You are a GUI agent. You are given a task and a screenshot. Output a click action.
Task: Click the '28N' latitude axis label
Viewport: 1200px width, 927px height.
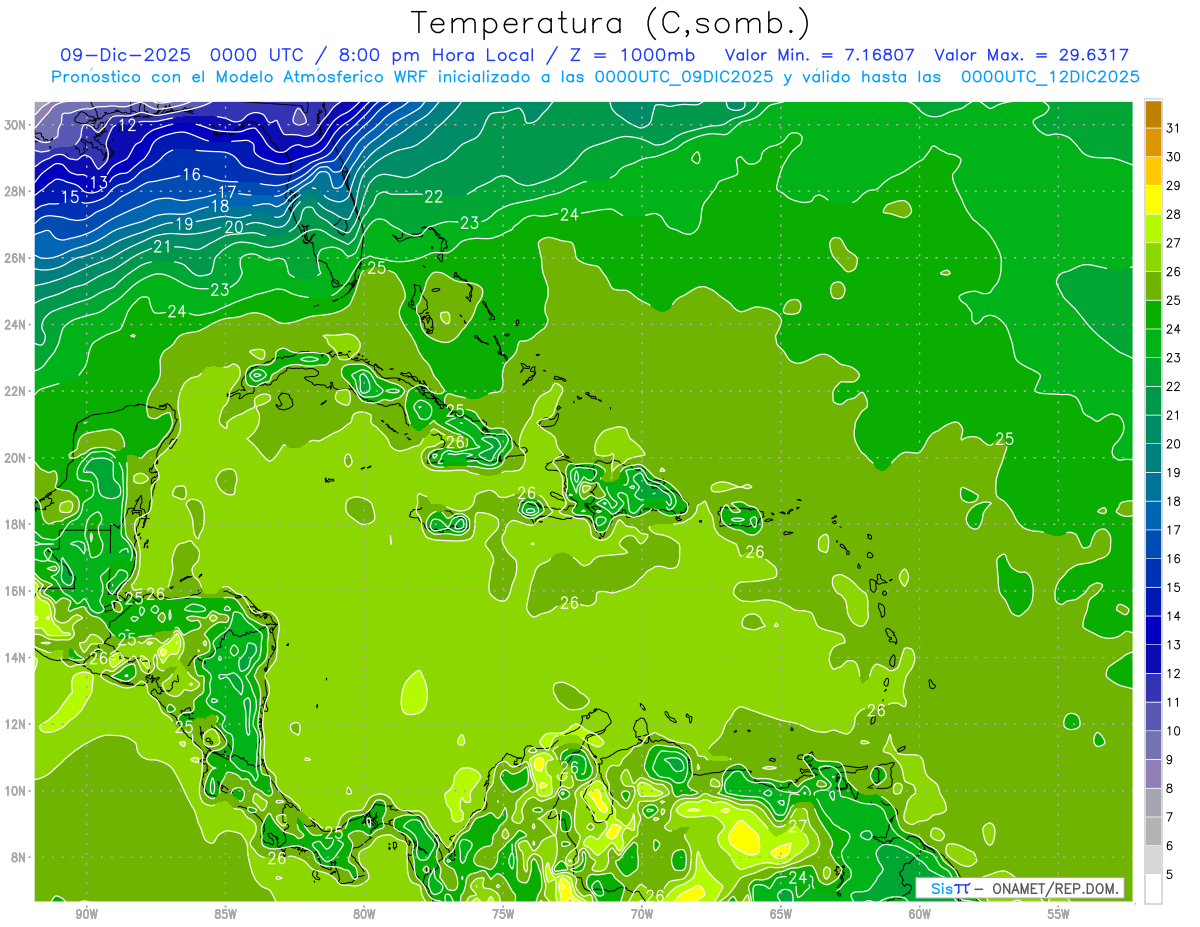15,191
